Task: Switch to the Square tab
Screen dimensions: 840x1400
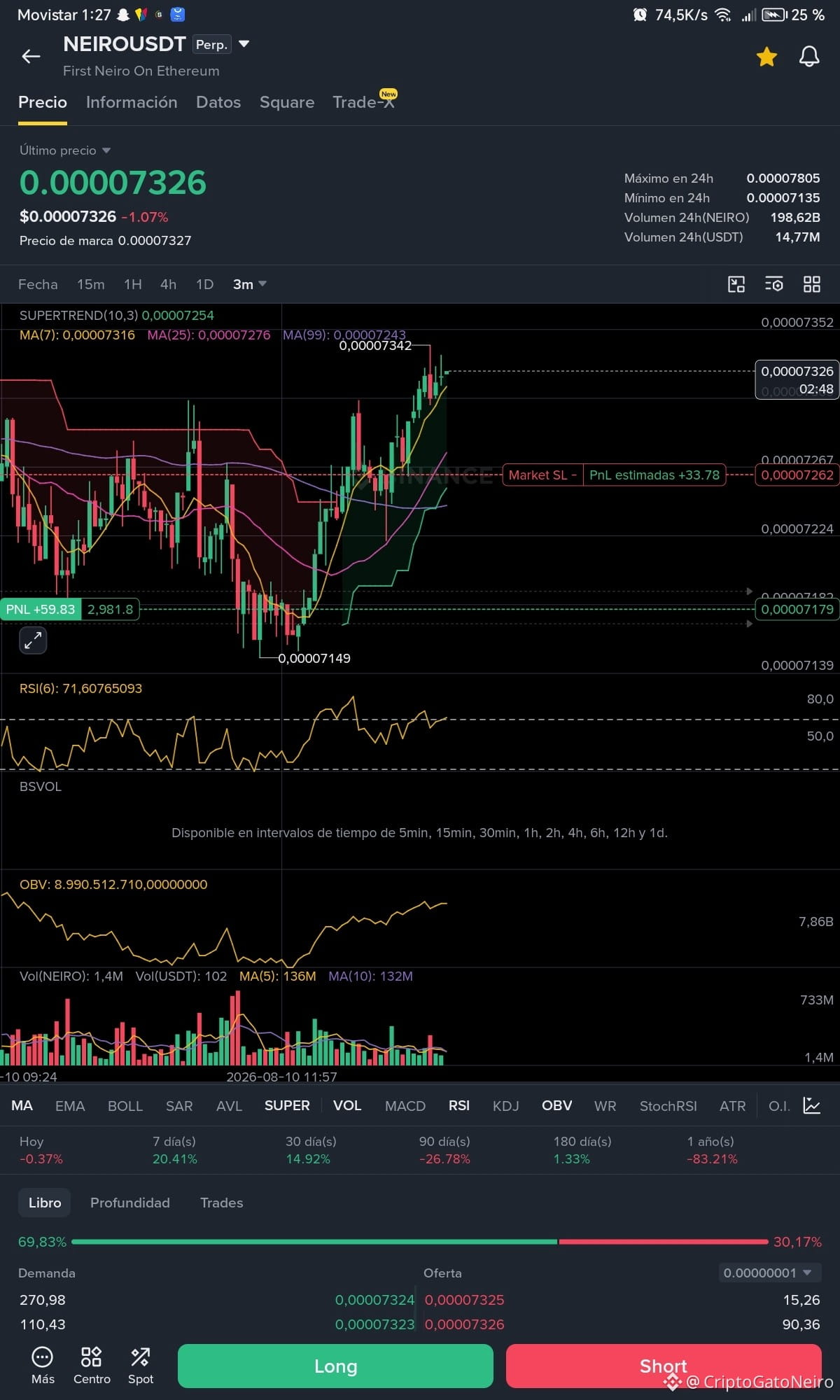Action: (x=287, y=102)
